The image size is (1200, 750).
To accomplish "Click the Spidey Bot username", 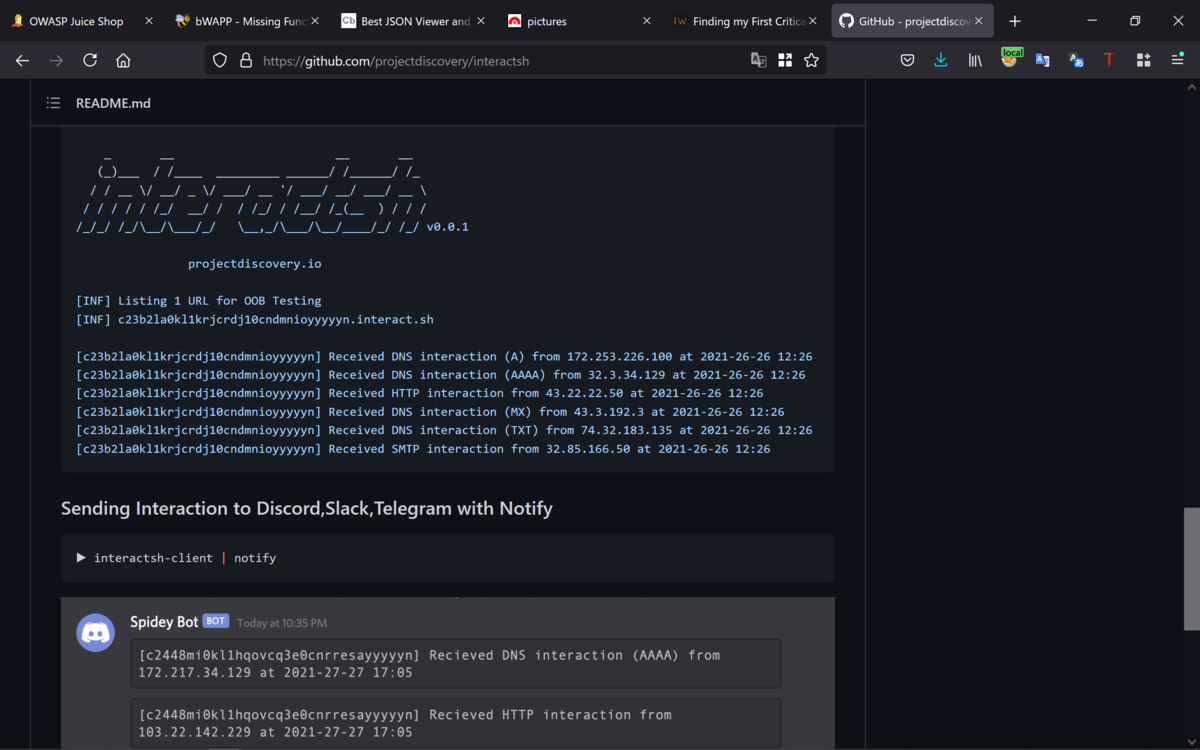I will pos(164,622).
